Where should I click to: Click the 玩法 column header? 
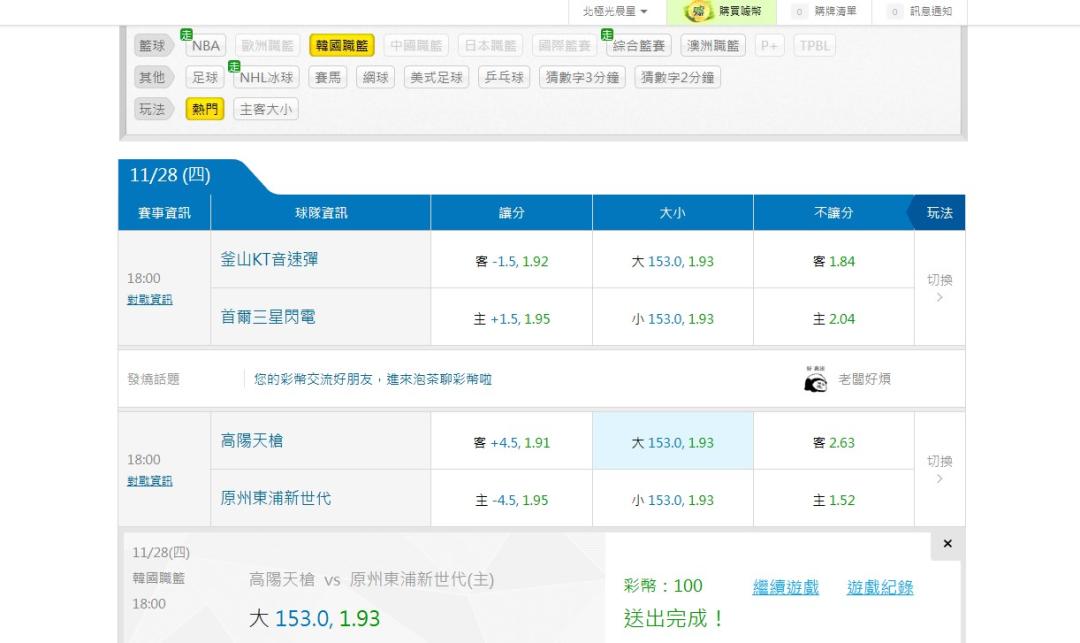pyautogui.click(x=939, y=213)
